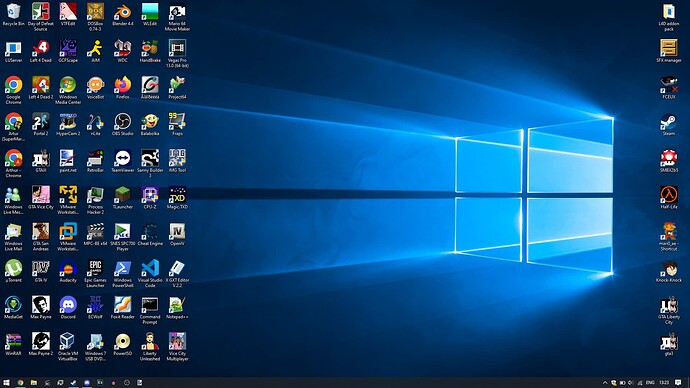The width and height of the screenshot is (690, 388).
Task: Launch Left 4 Dead 2 shortcut
Action: coord(40,88)
